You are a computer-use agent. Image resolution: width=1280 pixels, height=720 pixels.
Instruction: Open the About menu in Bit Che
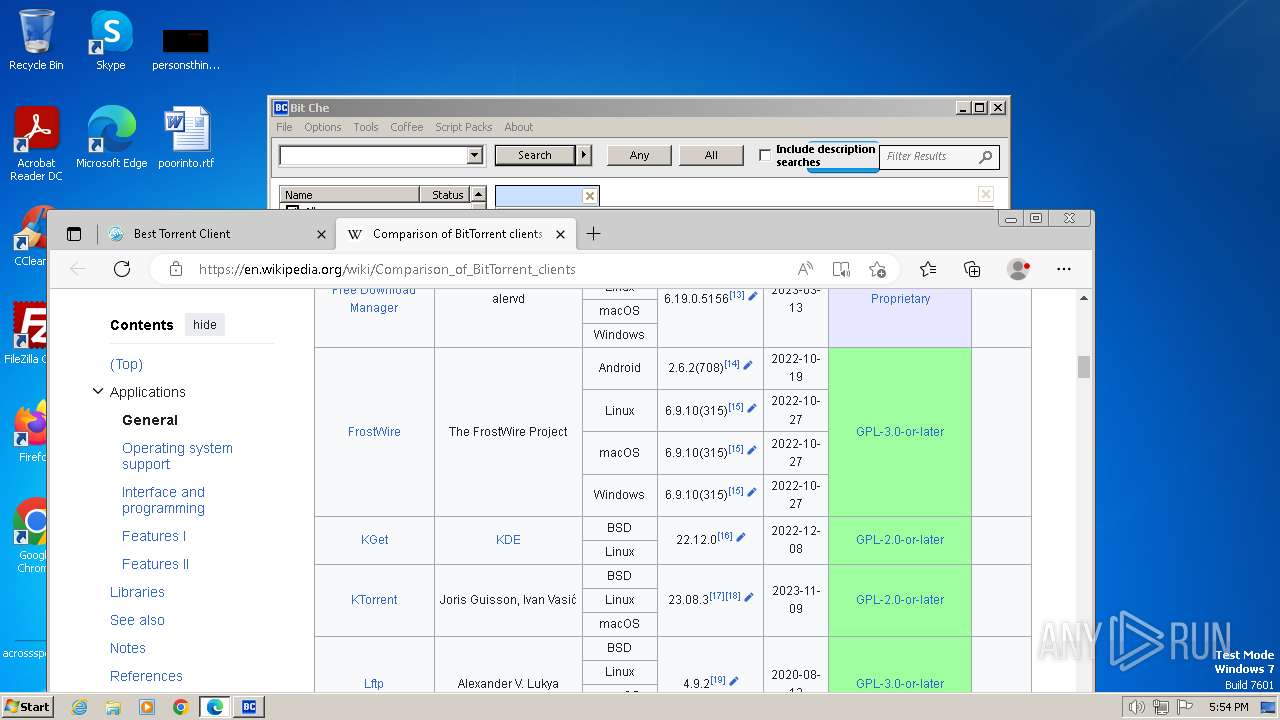pos(519,127)
